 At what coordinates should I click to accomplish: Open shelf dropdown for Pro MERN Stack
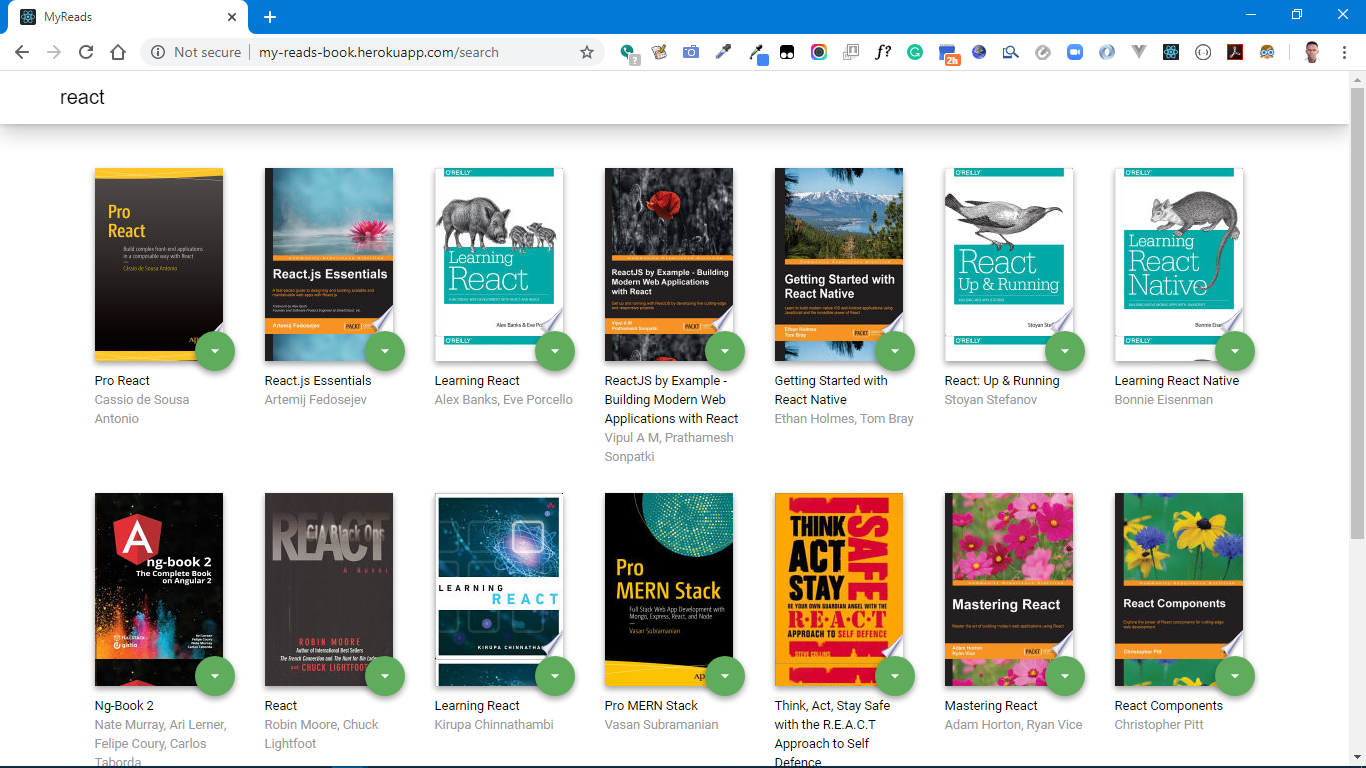725,676
